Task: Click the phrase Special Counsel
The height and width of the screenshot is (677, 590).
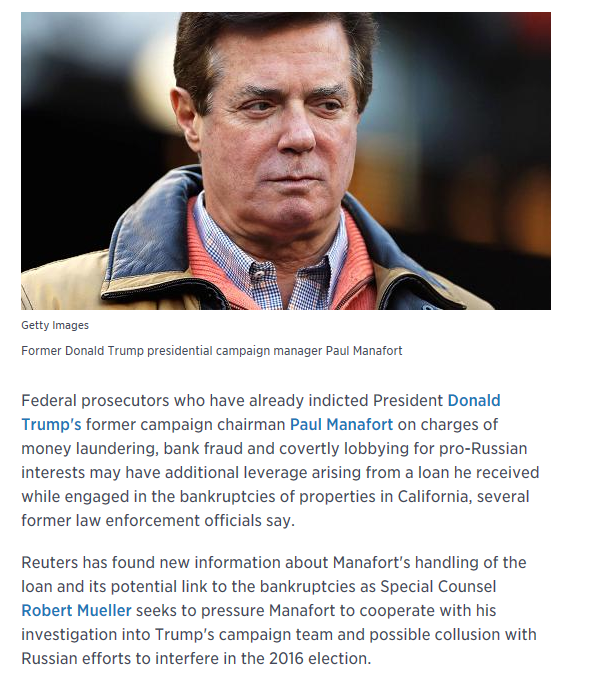Action: pyautogui.click(x=438, y=587)
